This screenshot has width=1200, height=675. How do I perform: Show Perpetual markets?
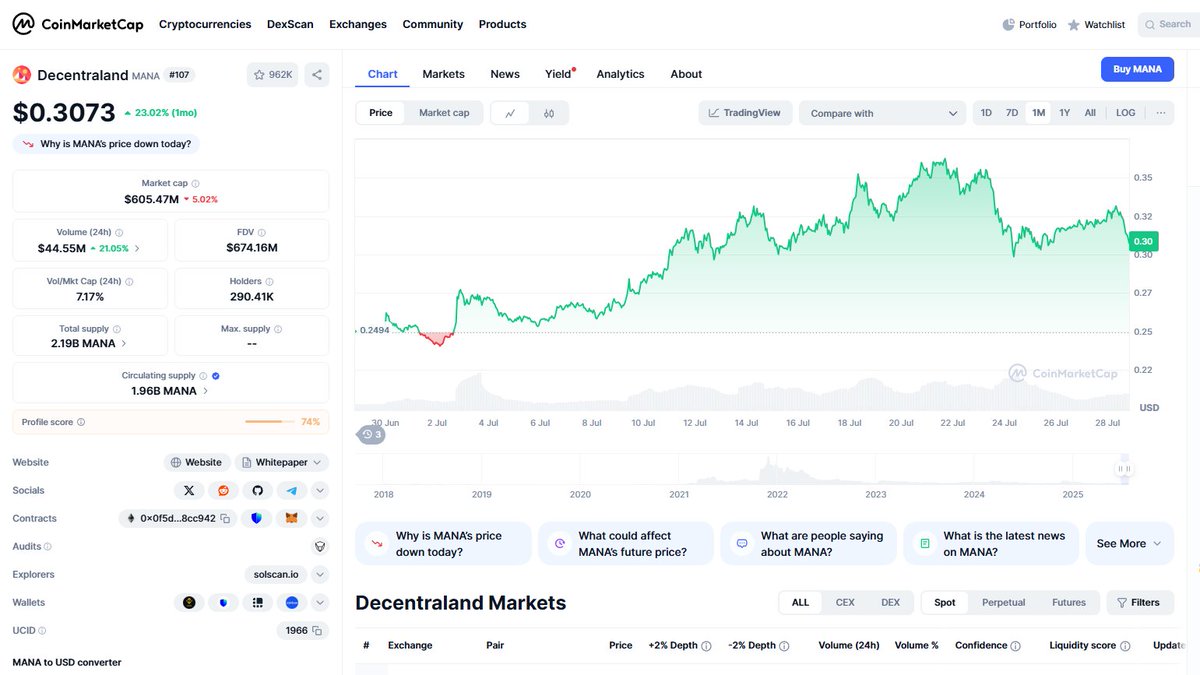[x=1003, y=603]
